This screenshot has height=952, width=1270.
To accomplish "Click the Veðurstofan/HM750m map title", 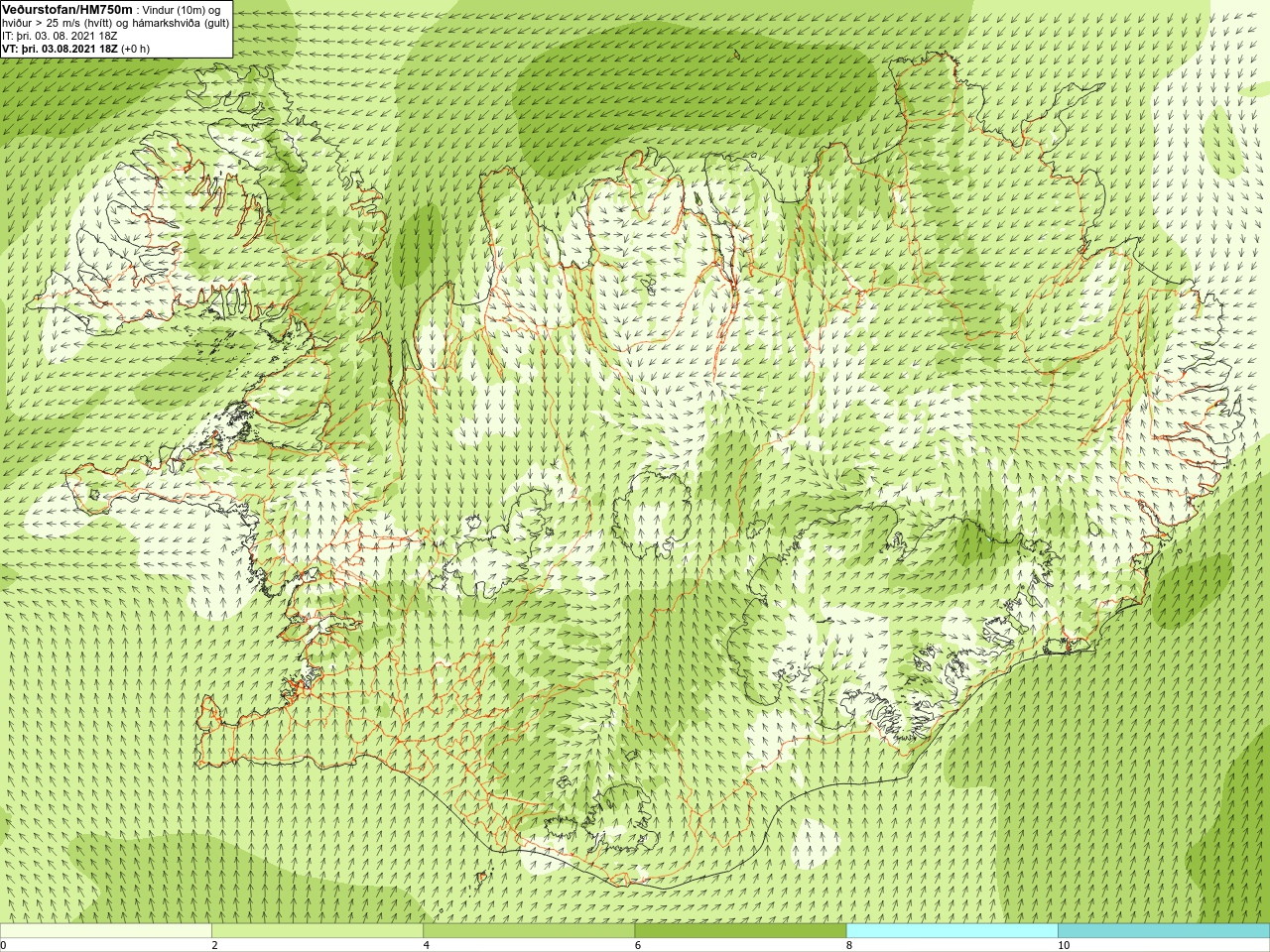I will [67, 8].
